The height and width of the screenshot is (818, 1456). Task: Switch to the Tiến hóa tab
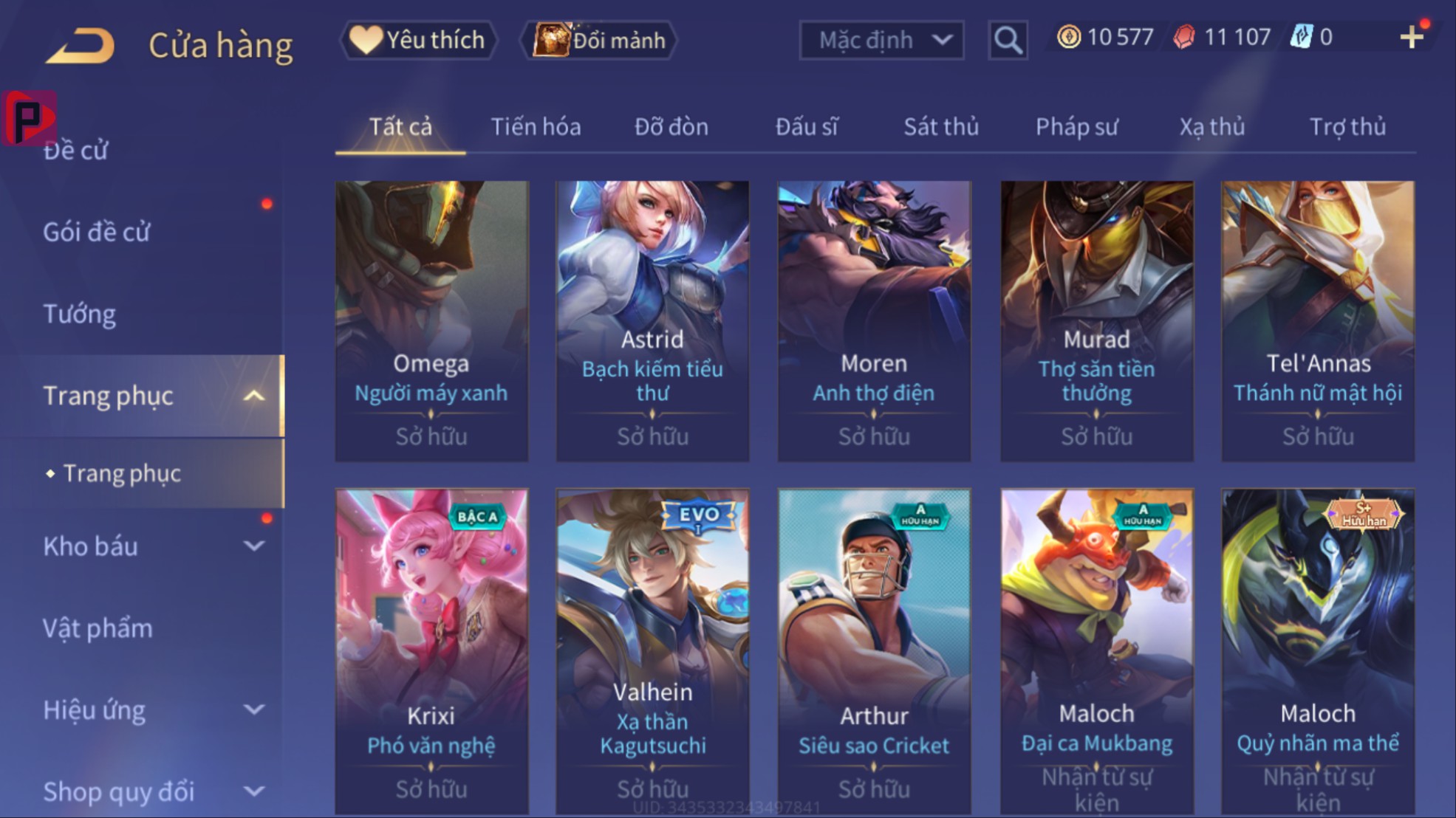[536, 127]
